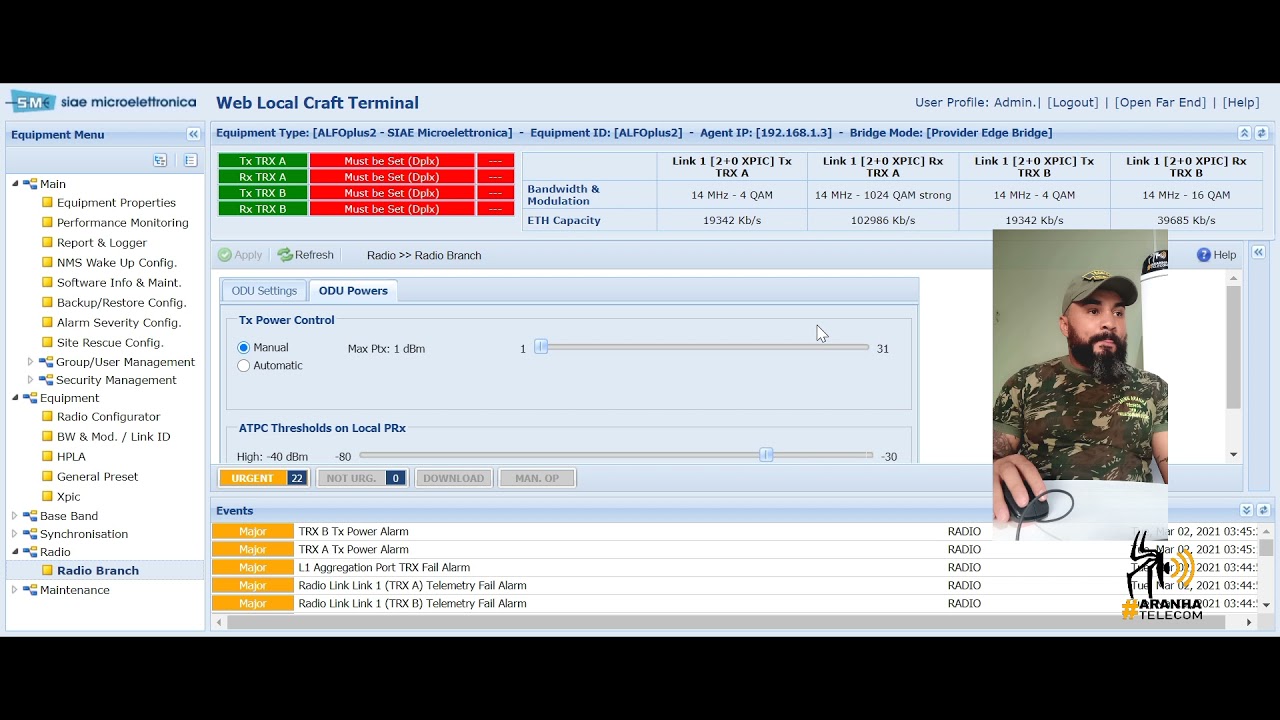Open General Preset
The height and width of the screenshot is (720, 1280).
pyautogui.click(x=97, y=477)
